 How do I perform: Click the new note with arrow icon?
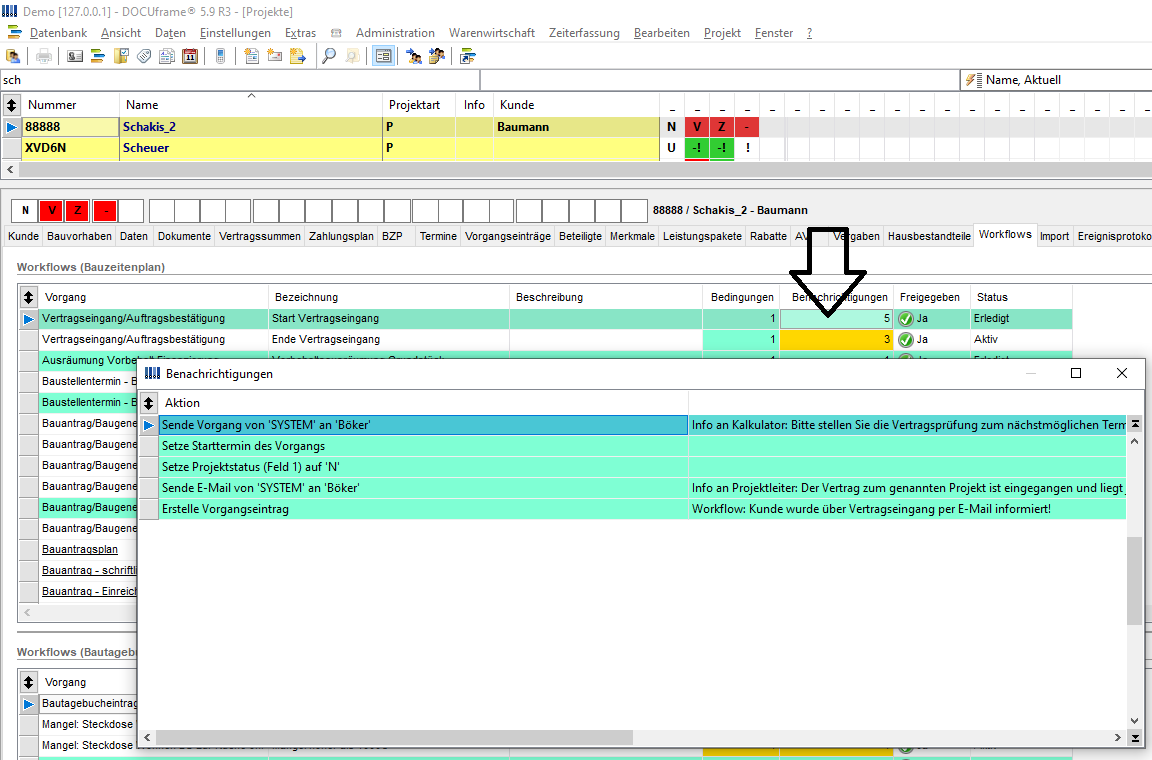pyautogui.click(x=298, y=56)
